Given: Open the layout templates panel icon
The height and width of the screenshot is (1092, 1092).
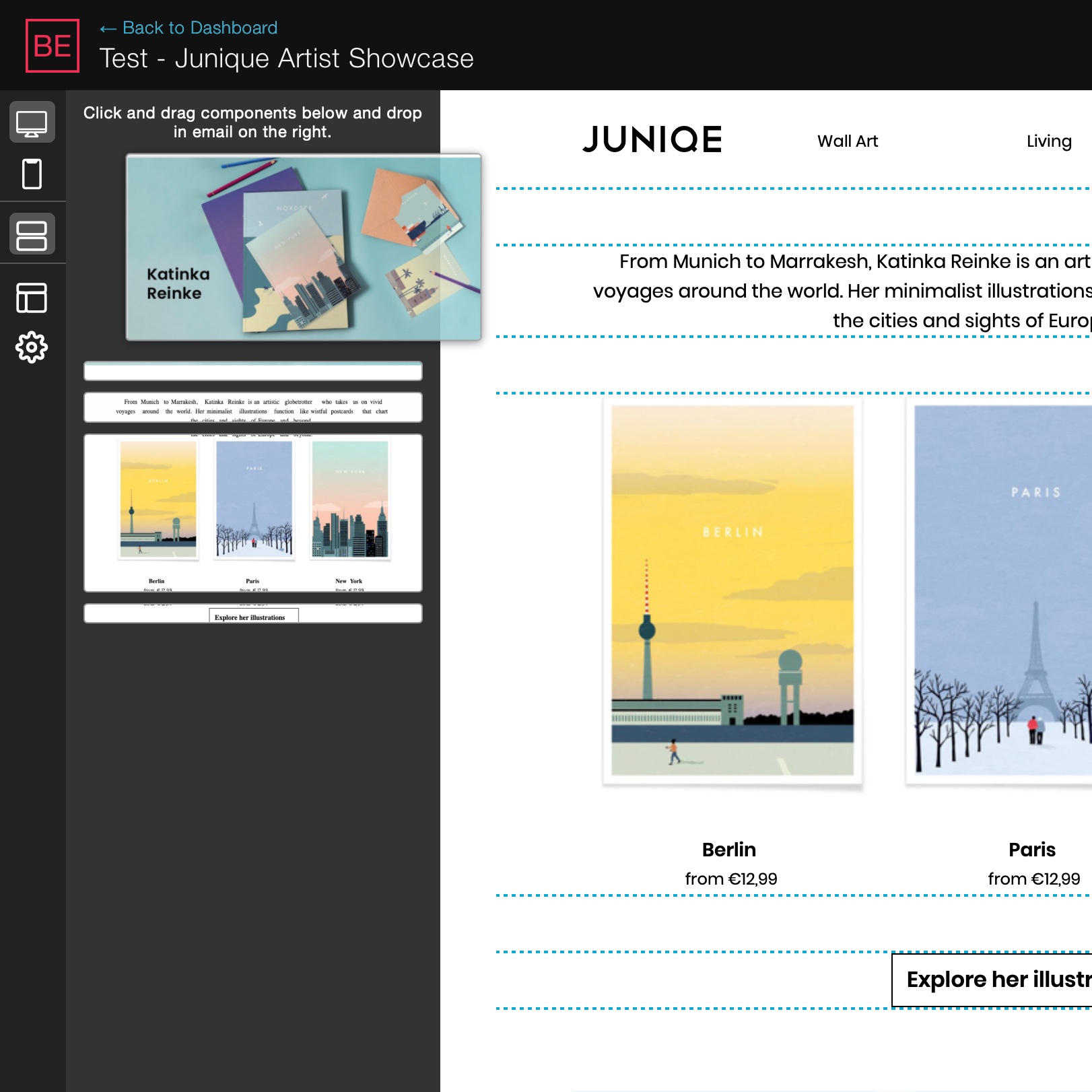Looking at the screenshot, I should point(32,297).
